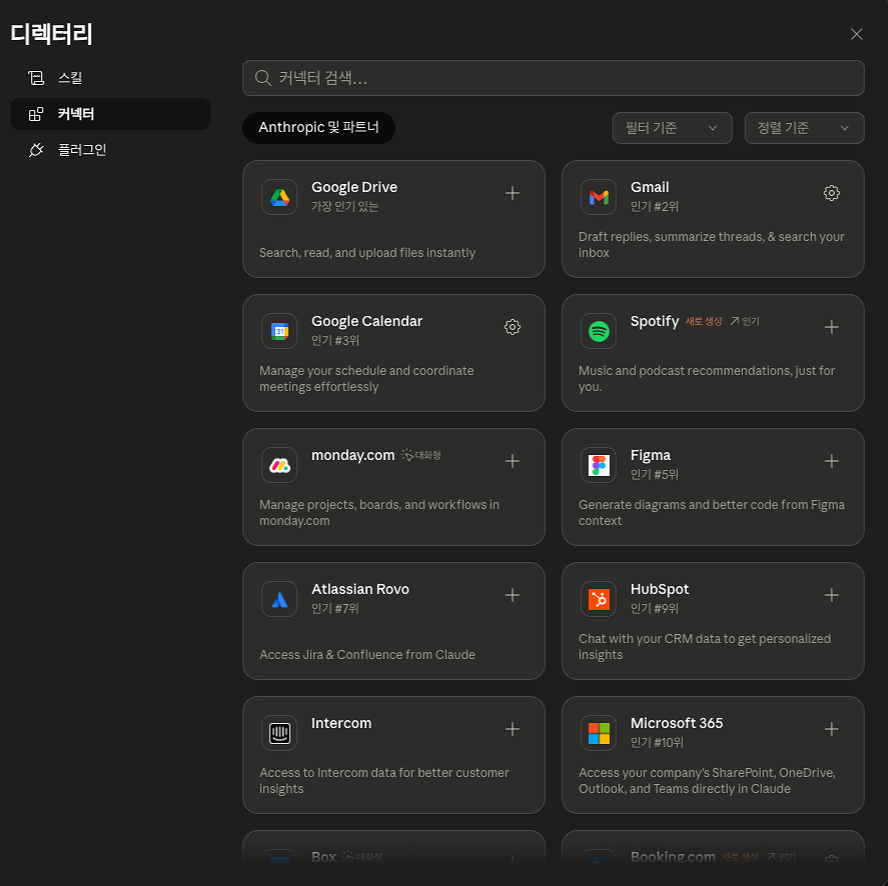888x886 pixels.
Task: Open the Intercom connector title
Action: tap(341, 723)
